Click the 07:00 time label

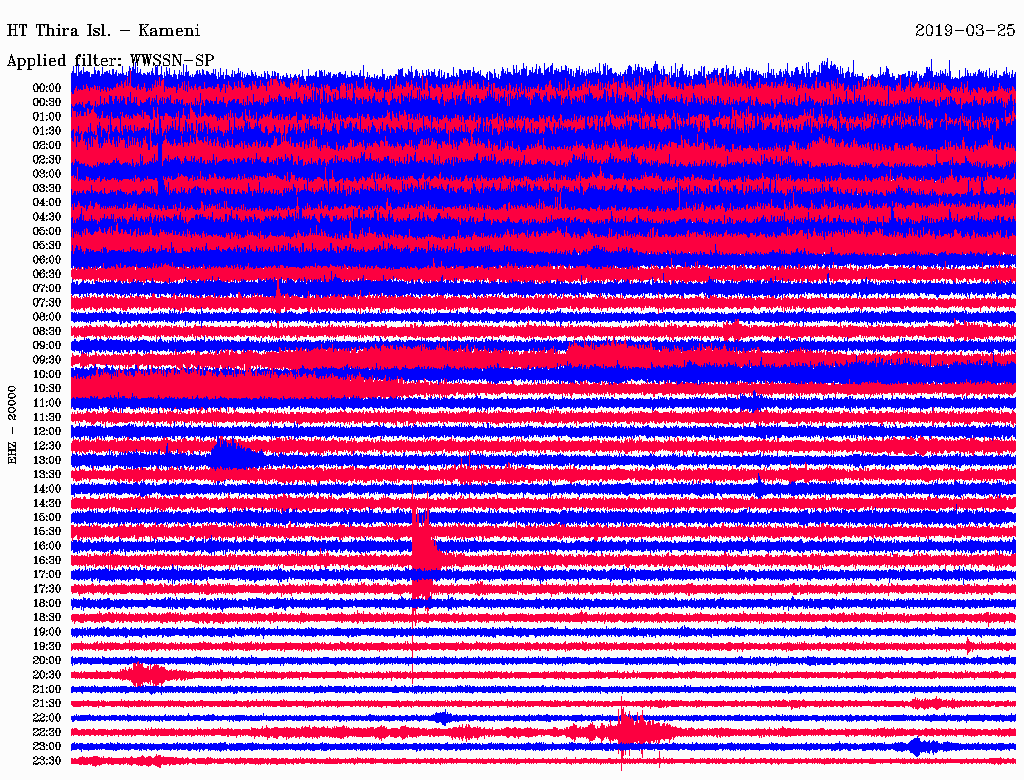[x=47, y=289]
